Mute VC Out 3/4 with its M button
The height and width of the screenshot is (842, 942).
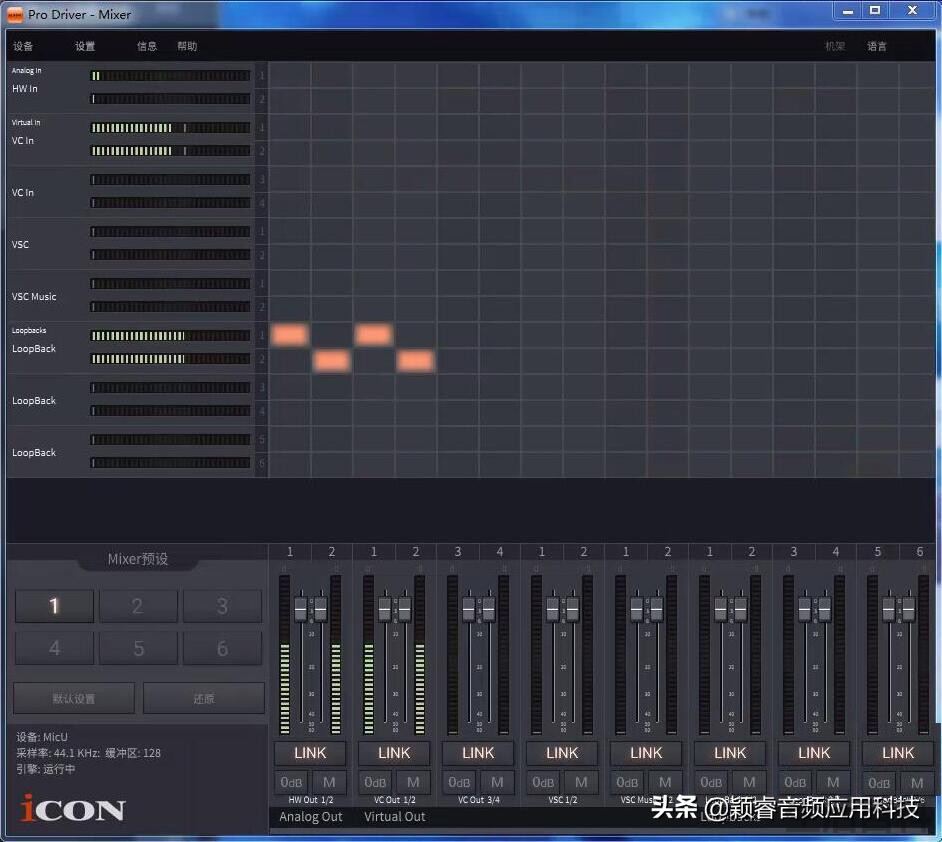tap(497, 782)
